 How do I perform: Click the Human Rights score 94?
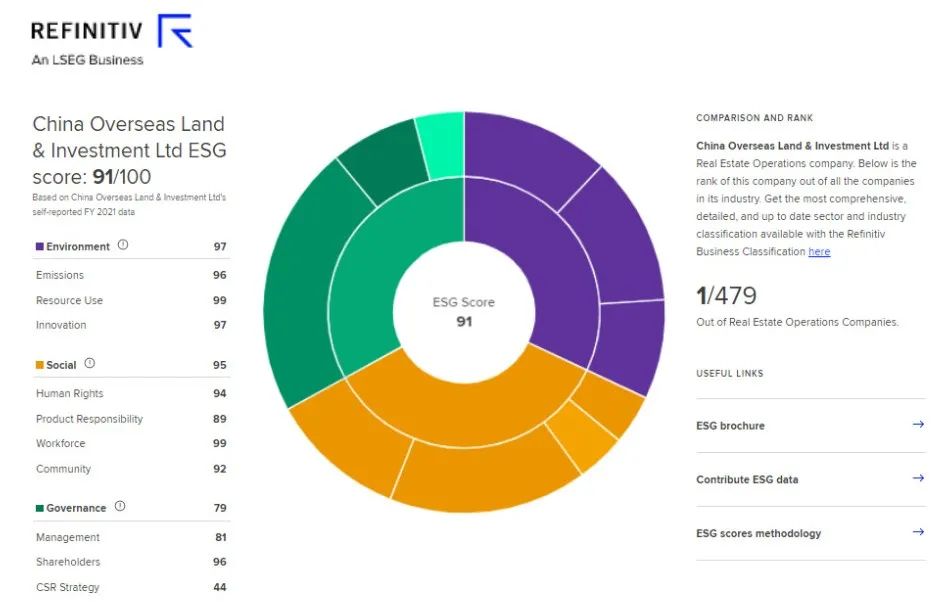pyautogui.click(x=220, y=393)
